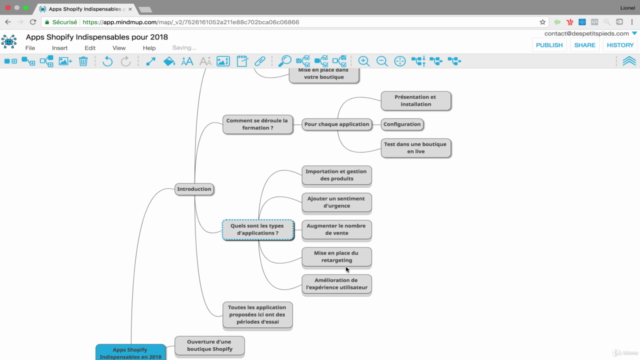Undo the last action in toolbar
The width and height of the screenshot is (640, 360).
point(108,61)
